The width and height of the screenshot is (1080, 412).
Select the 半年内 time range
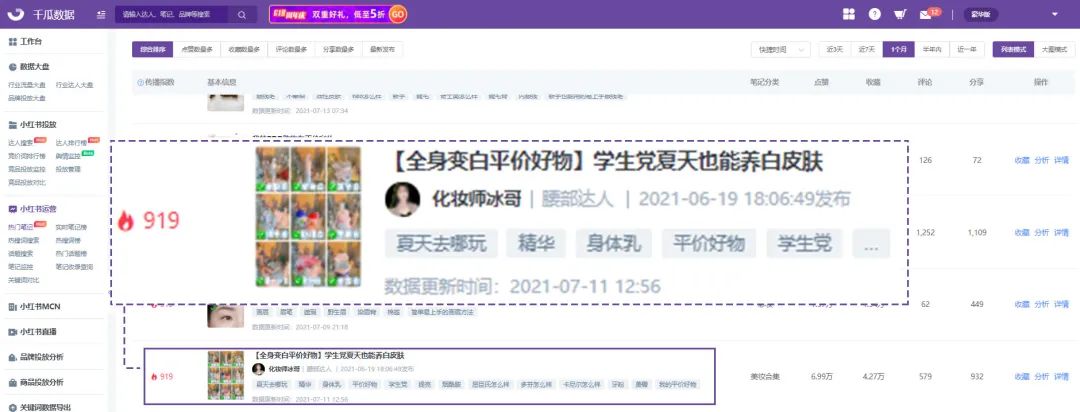932,50
